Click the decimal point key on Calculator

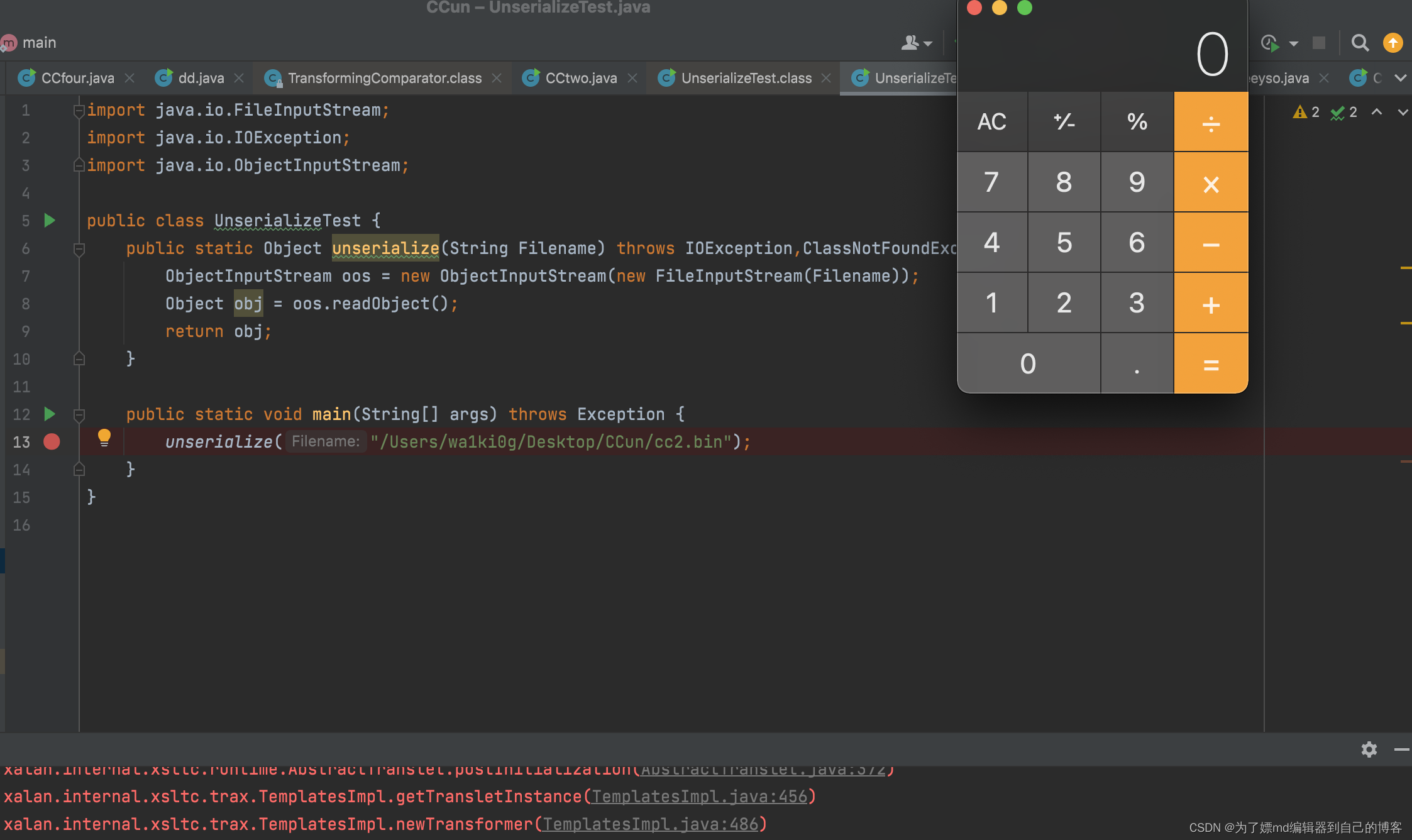click(x=1137, y=363)
